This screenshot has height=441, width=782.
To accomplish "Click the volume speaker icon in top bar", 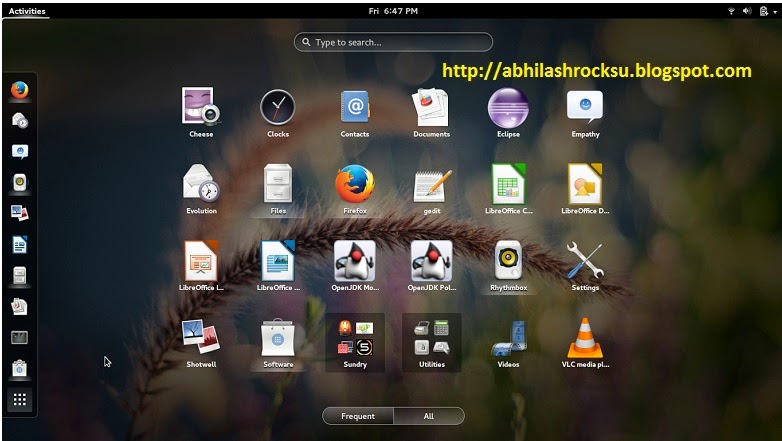I will click(x=747, y=11).
